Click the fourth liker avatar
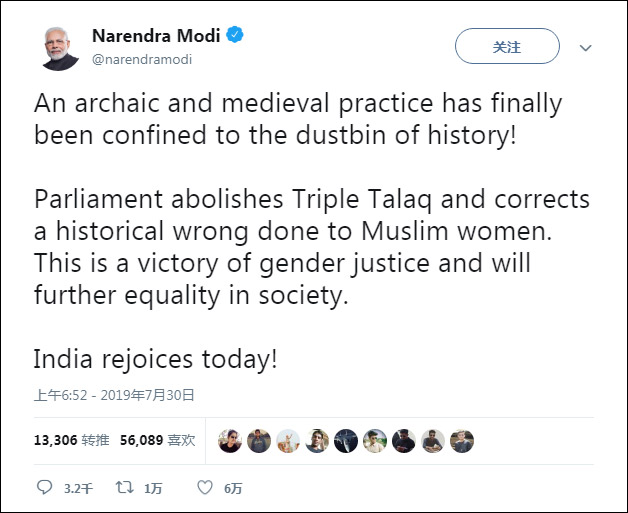The height and width of the screenshot is (513, 628). coord(317,440)
